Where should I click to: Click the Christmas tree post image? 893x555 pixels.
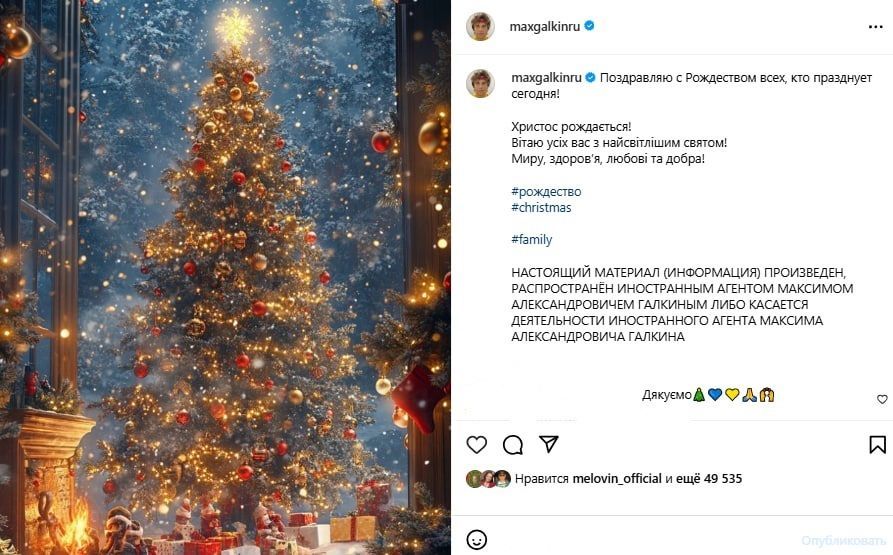(226, 277)
